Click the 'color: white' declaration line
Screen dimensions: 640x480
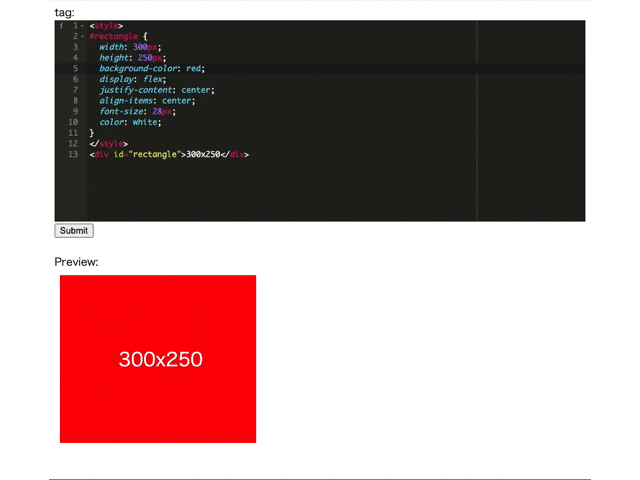click(129, 122)
